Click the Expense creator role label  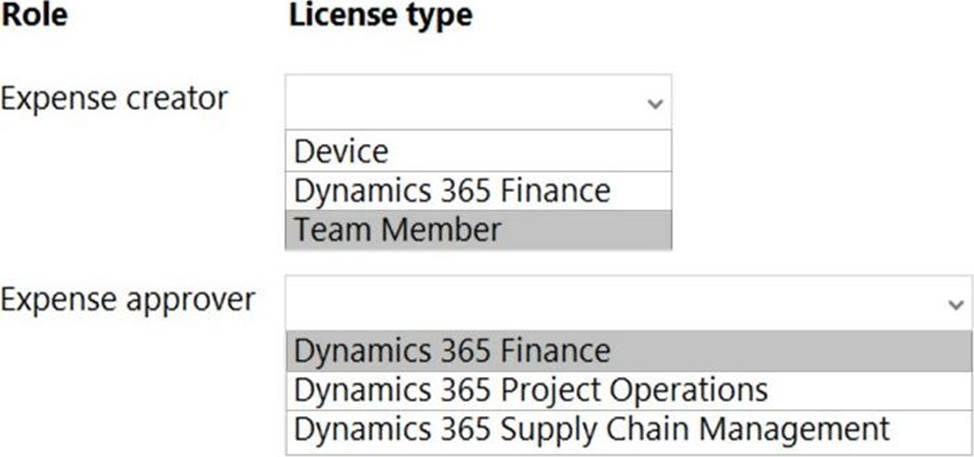point(114,98)
